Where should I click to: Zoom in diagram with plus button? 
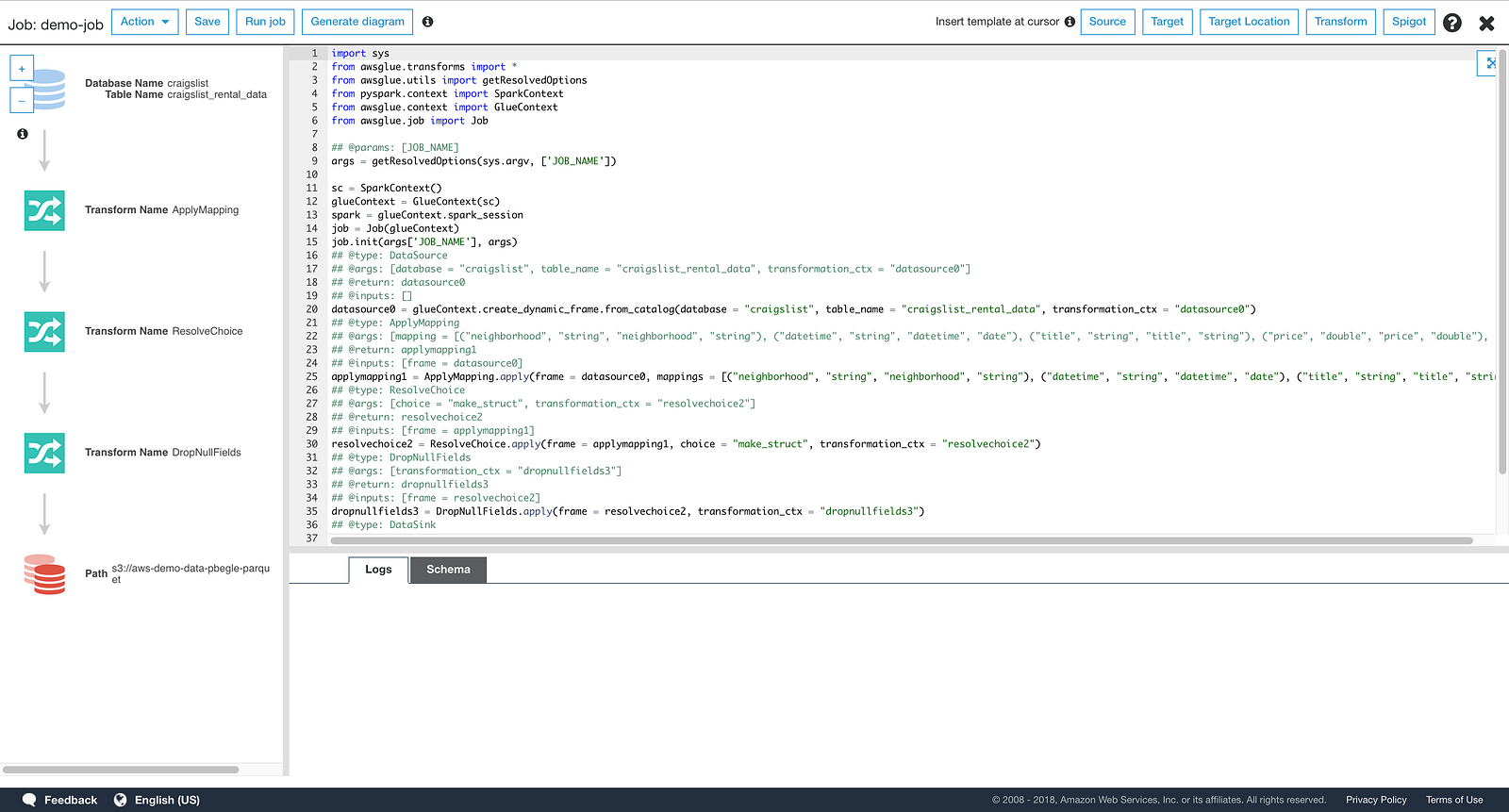pos(22,69)
